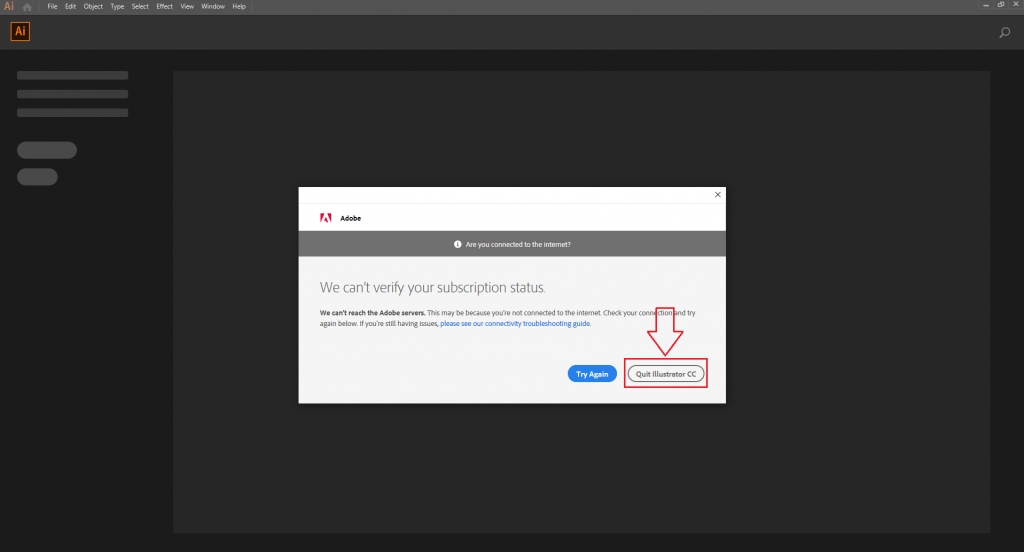This screenshot has width=1024, height=552.
Task: Expand the Object menu
Action: 93,6
